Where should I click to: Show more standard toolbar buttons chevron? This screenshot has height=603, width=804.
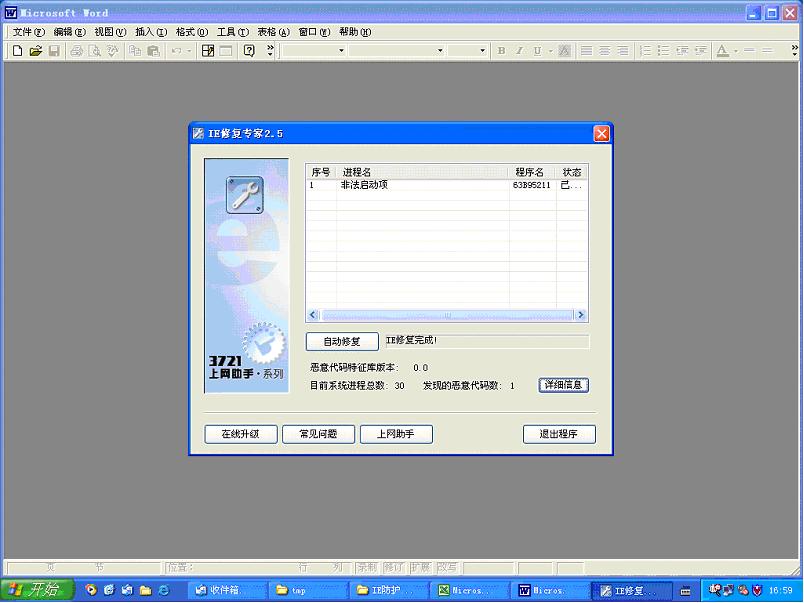click(x=270, y=50)
